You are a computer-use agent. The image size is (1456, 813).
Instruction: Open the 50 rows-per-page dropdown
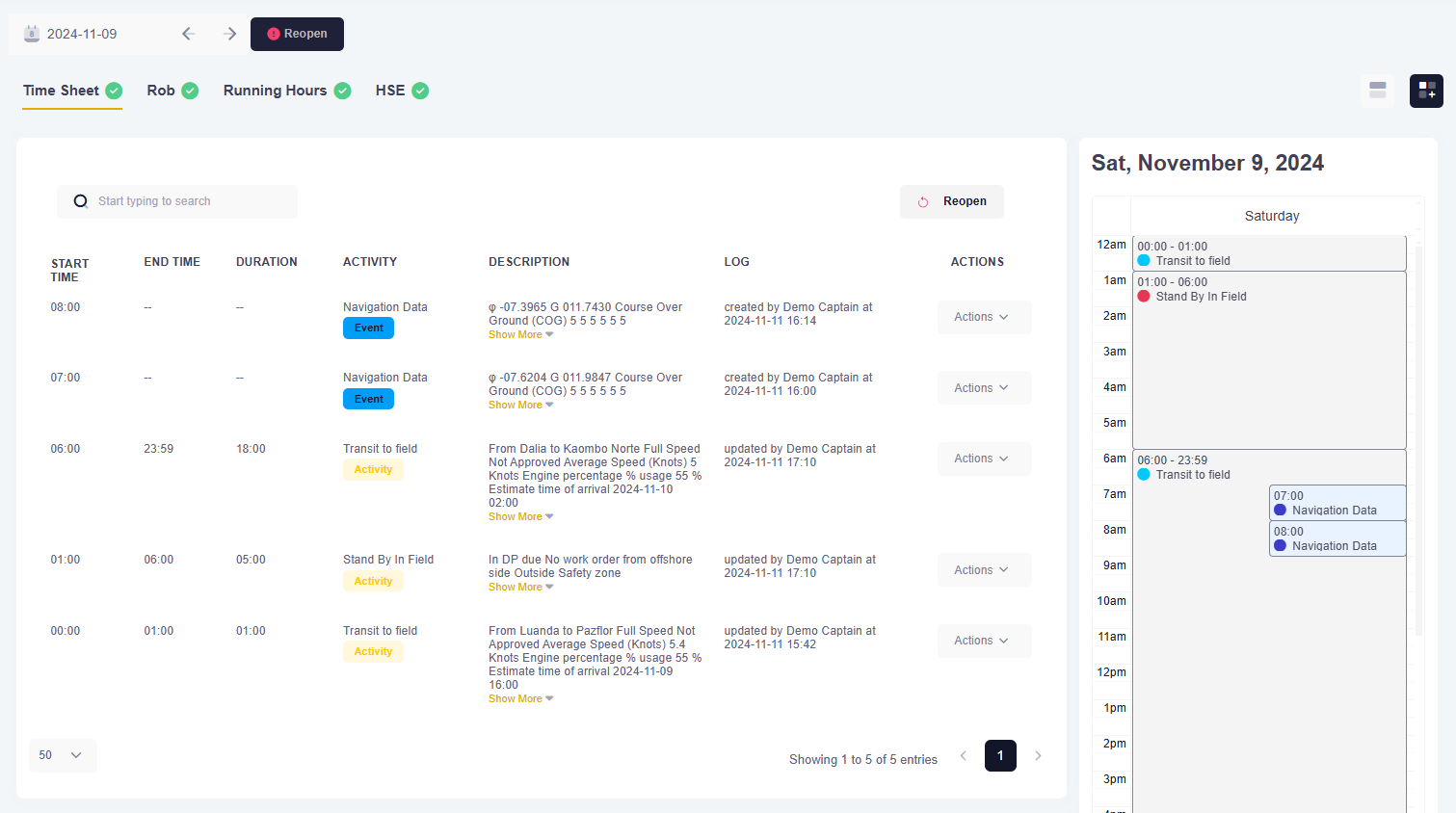62,755
